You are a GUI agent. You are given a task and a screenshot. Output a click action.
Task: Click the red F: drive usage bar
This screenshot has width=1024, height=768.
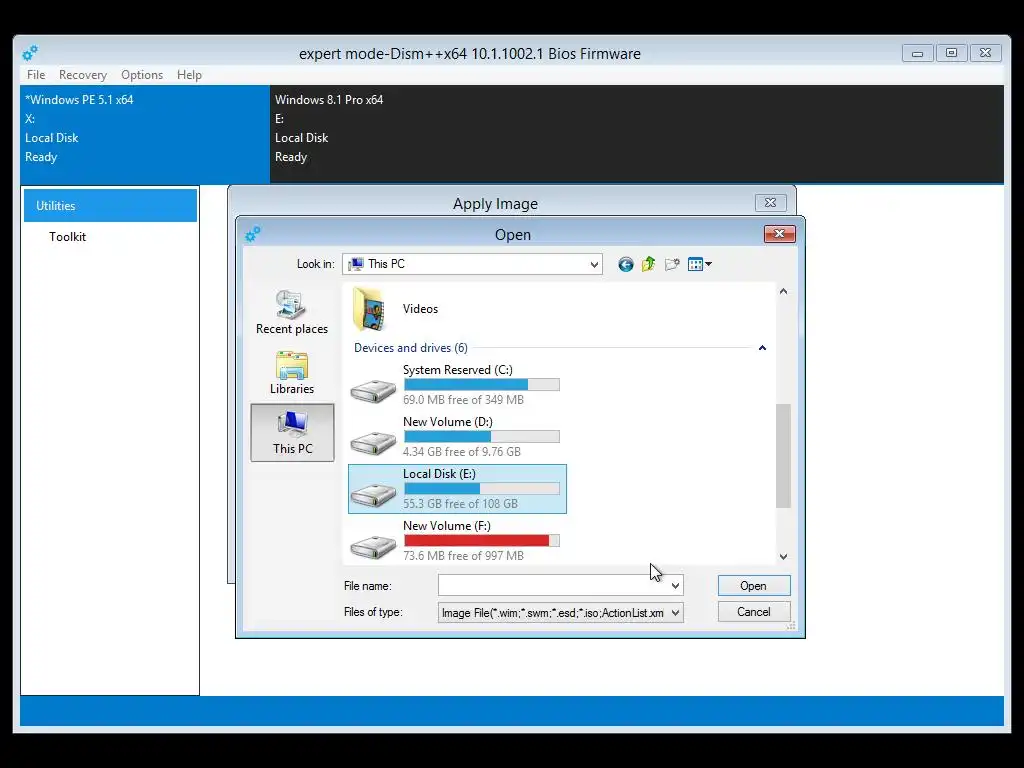pos(482,541)
